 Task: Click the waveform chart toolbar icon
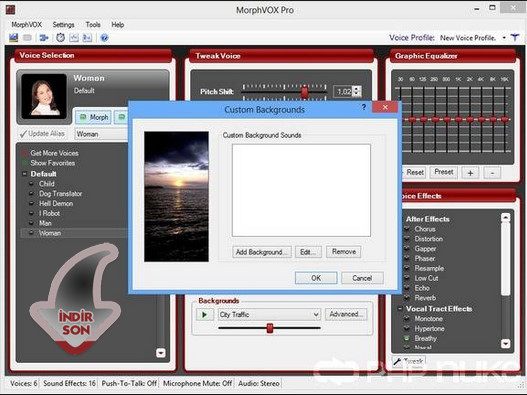click(x=74, y=38)
